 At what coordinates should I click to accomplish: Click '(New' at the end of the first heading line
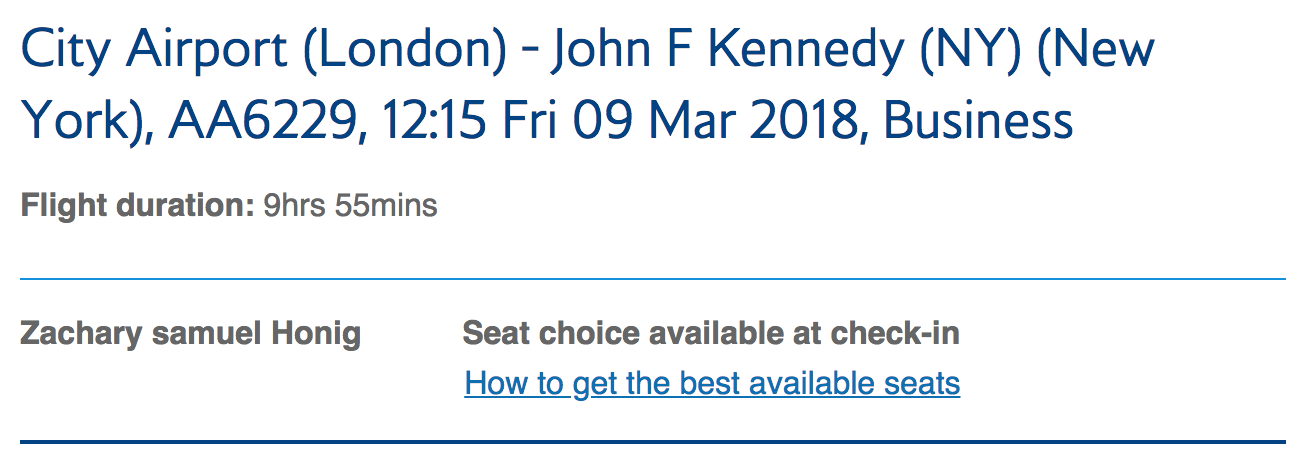pos(1096,48)
